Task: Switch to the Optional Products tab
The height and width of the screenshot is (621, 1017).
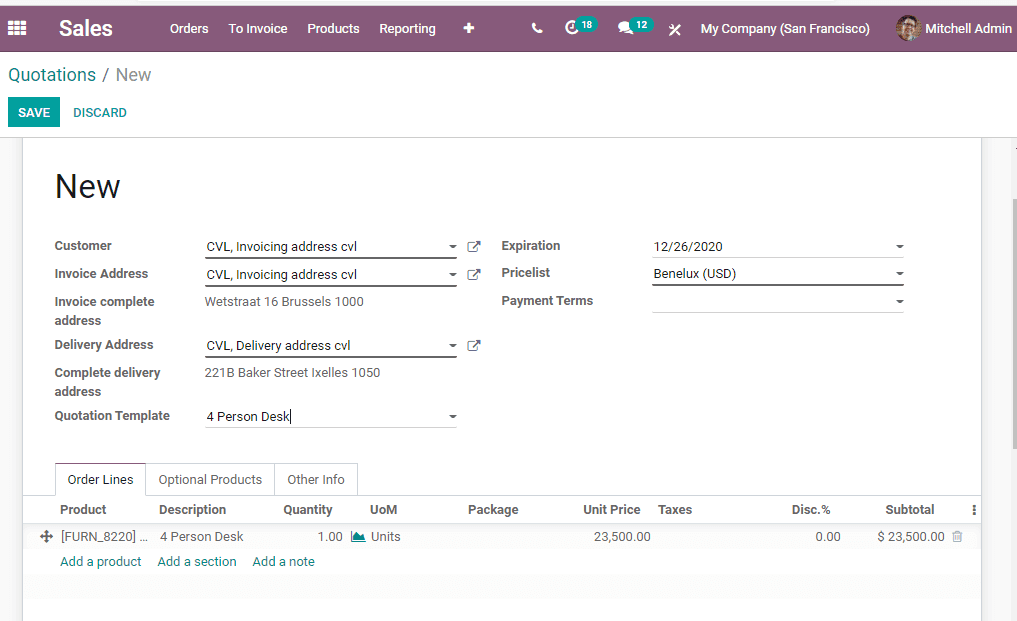Action: (x=209, y=479)
